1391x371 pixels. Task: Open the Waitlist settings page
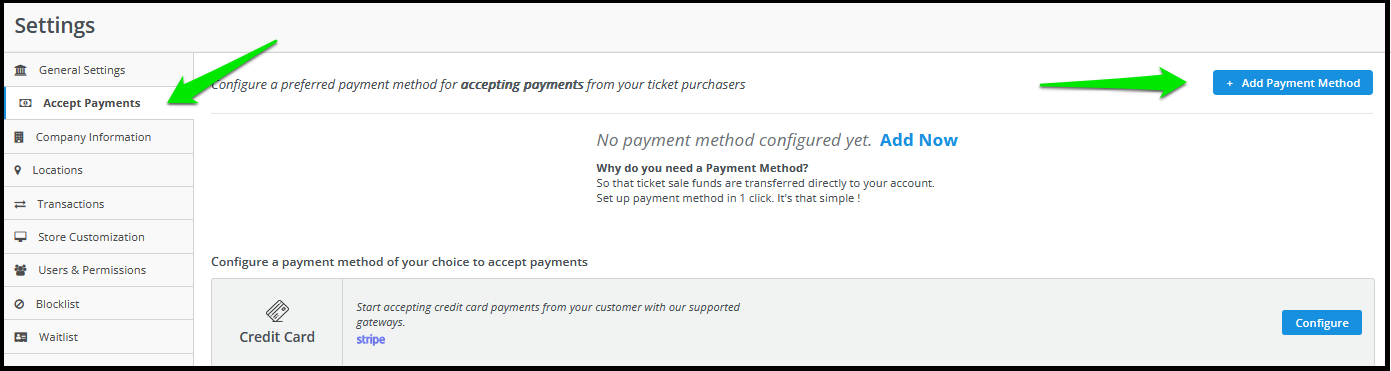pos(98,337)
